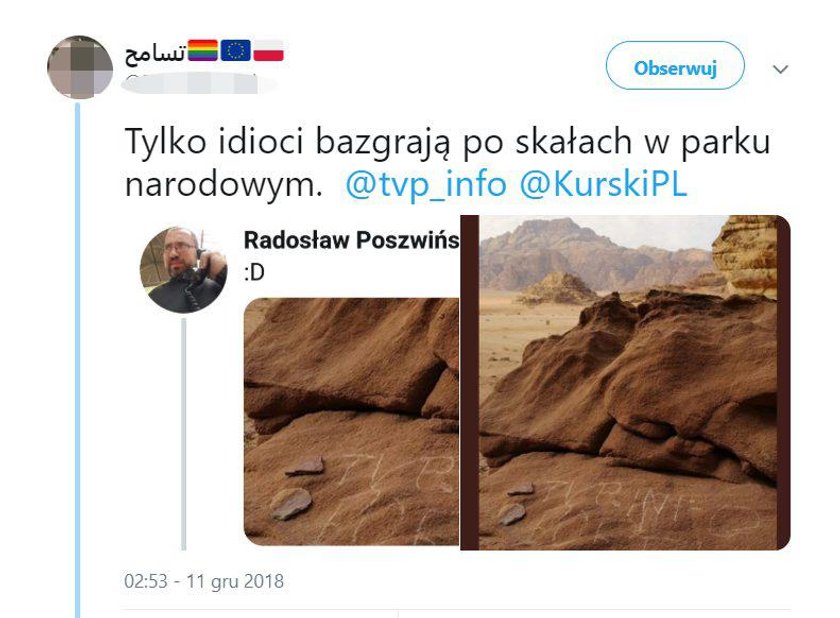The image size is (840, 618).
Task: Open Radosław Poszwiński's profile picture
Action: click(x=184, y=270)
